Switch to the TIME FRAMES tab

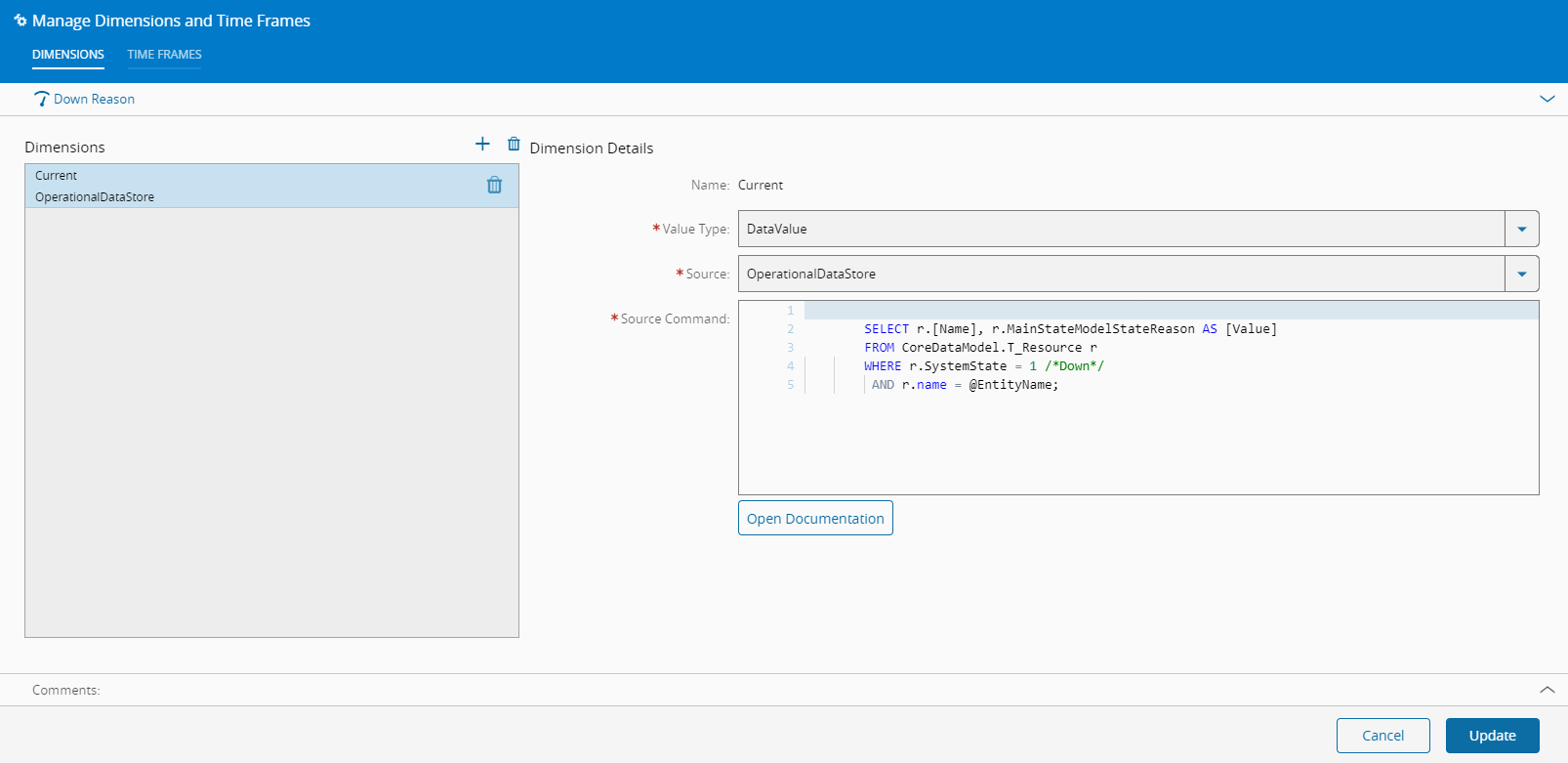(164, 55)
